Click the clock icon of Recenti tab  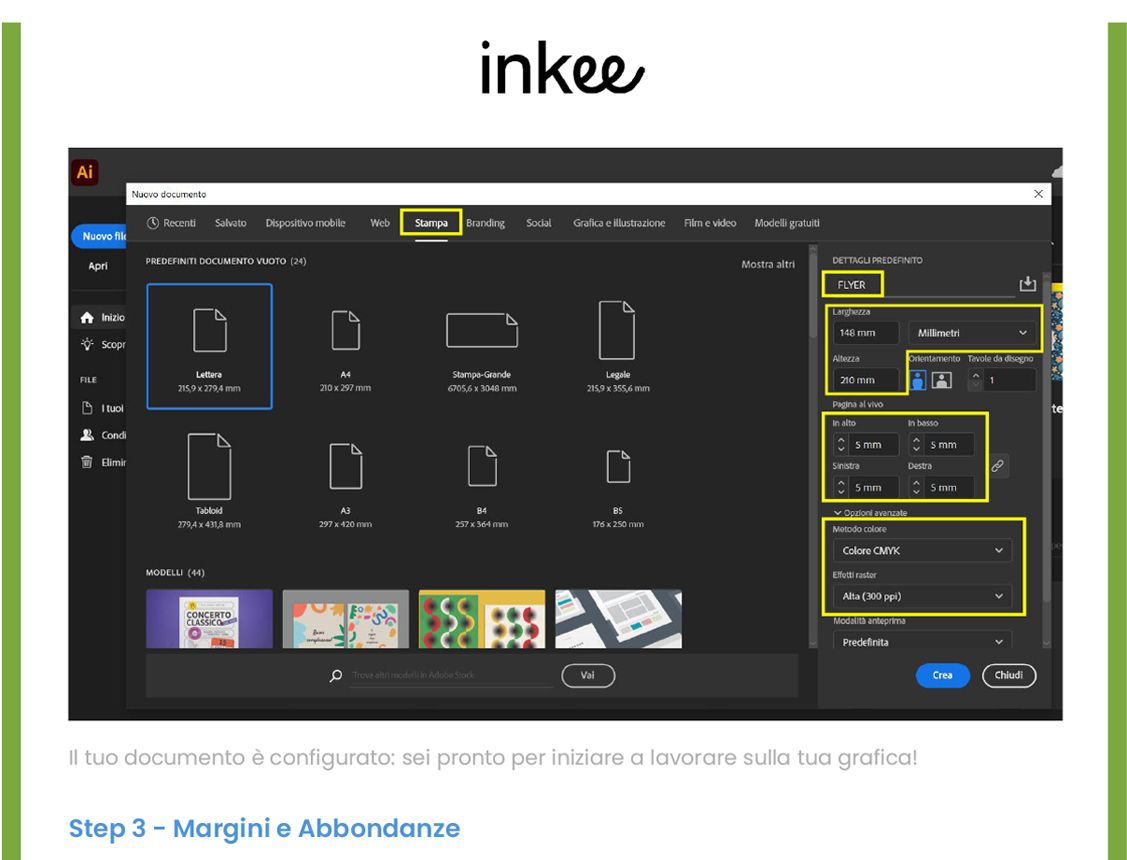(x=152, y=223)
